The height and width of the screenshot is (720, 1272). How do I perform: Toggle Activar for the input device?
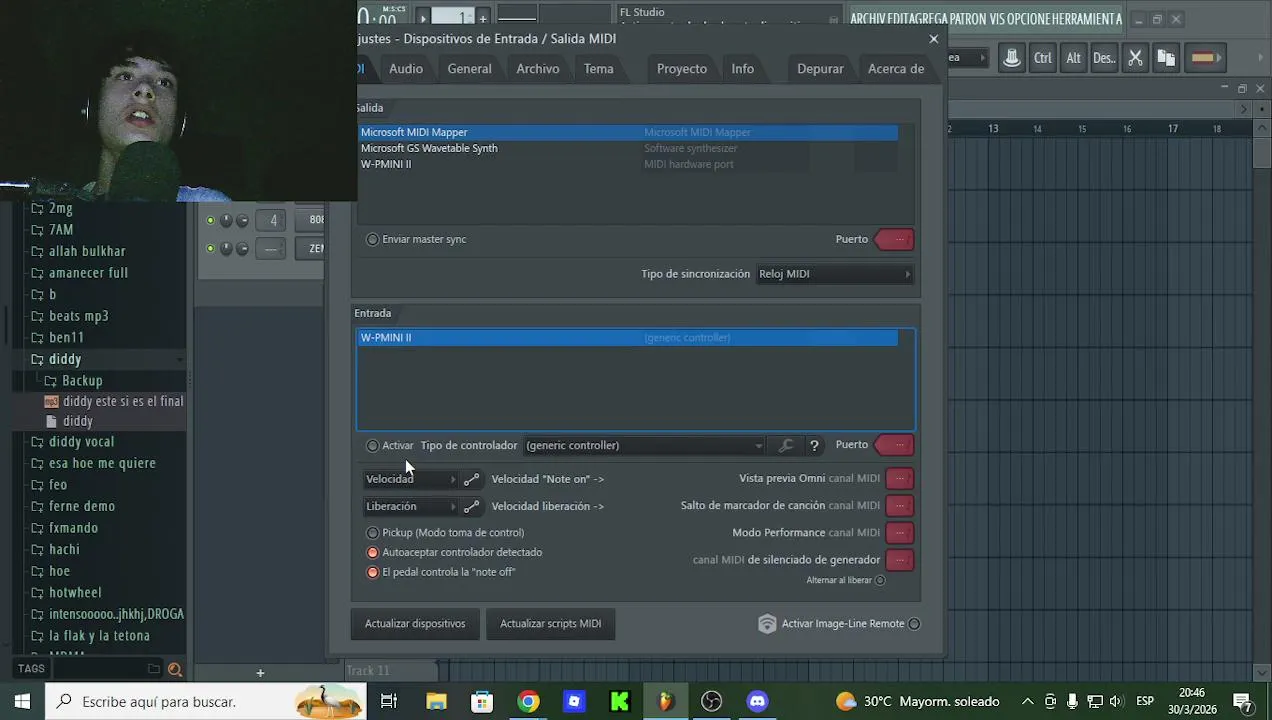click(x=373, y=446)
